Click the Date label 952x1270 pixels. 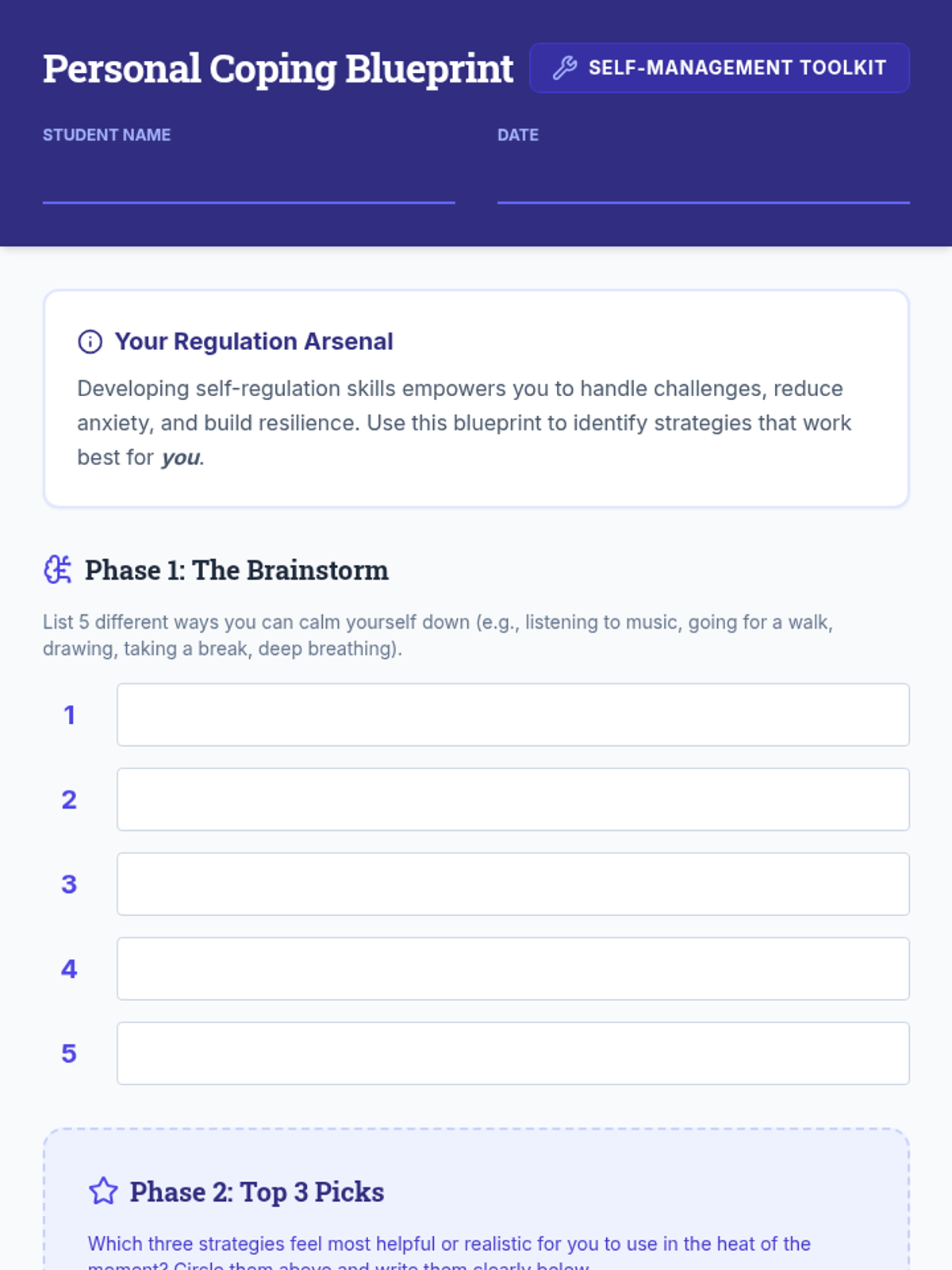point(517,135)
